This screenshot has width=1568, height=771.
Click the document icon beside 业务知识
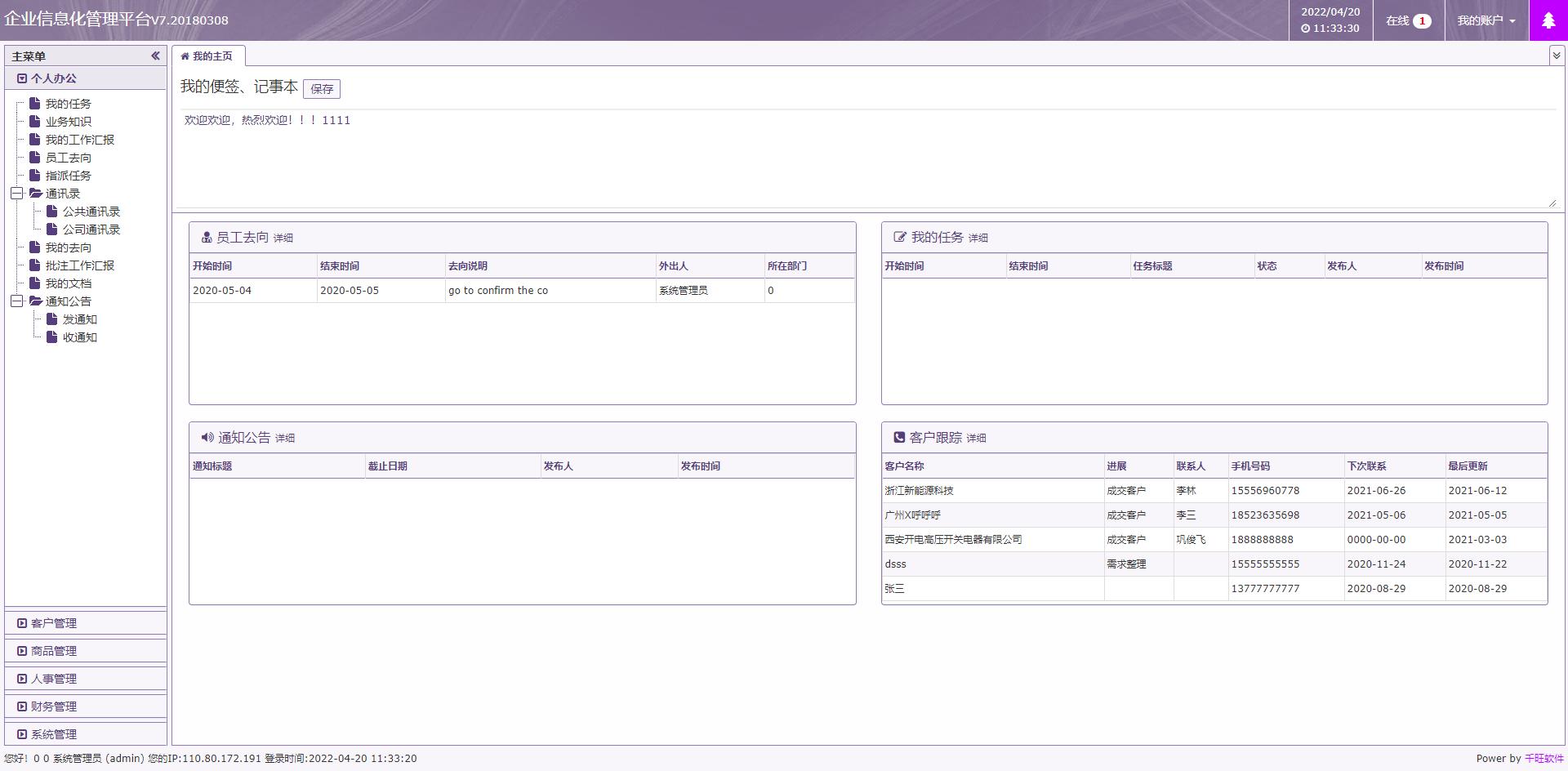click(34, 121)
